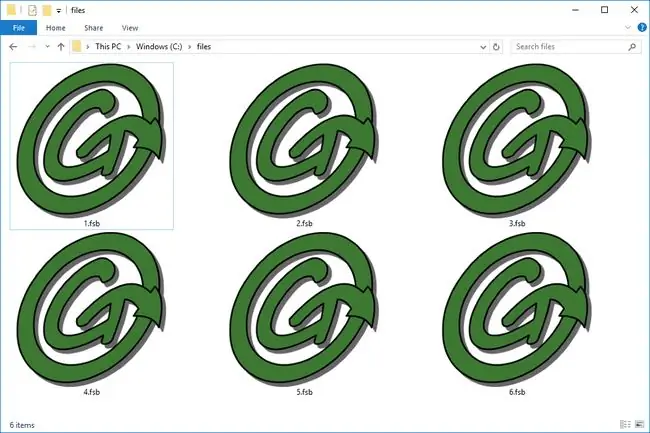
Task: Click the 2.fsb file name label
Action: point(304,223)
